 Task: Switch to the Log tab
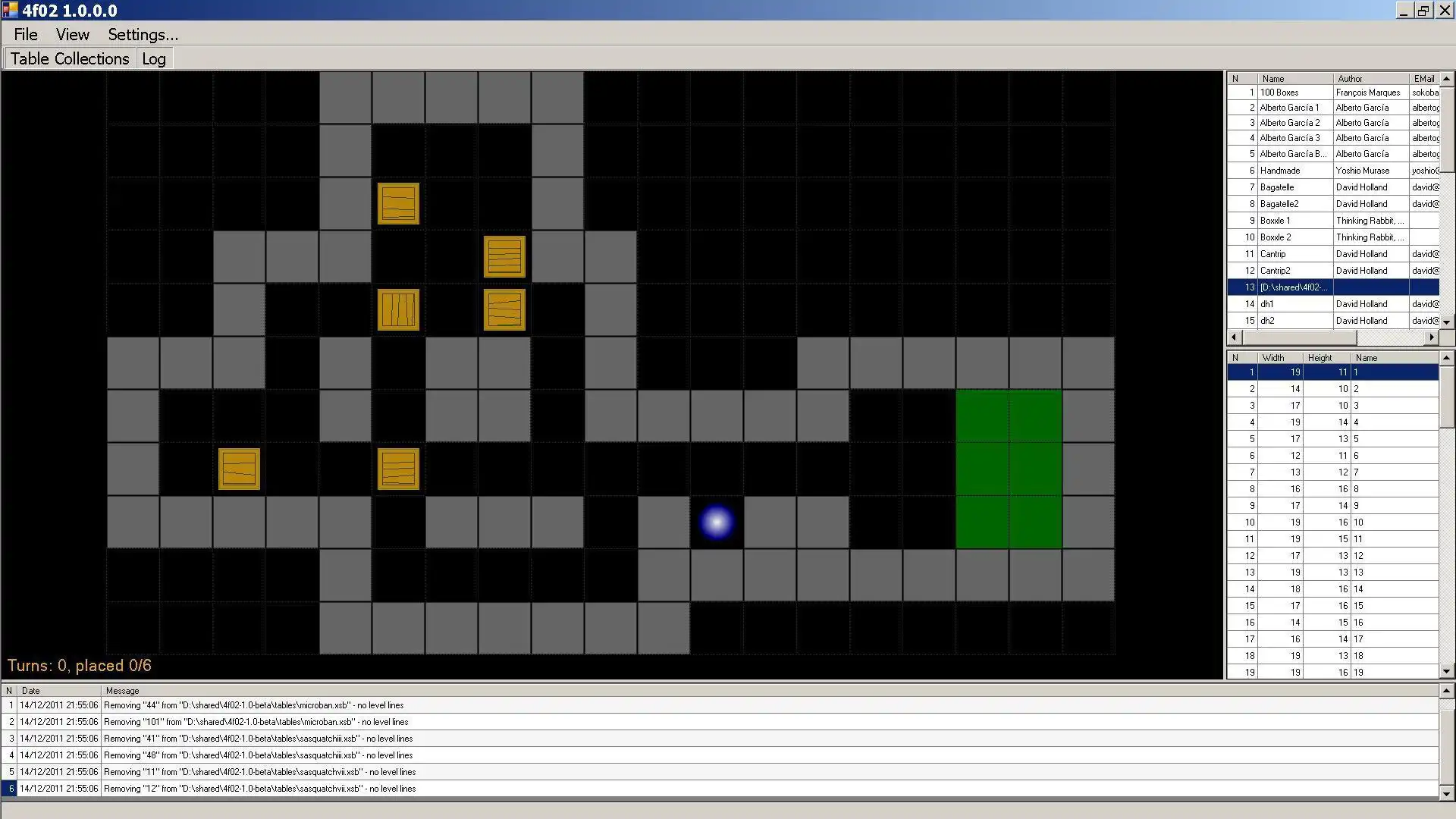tap(153, 58)
